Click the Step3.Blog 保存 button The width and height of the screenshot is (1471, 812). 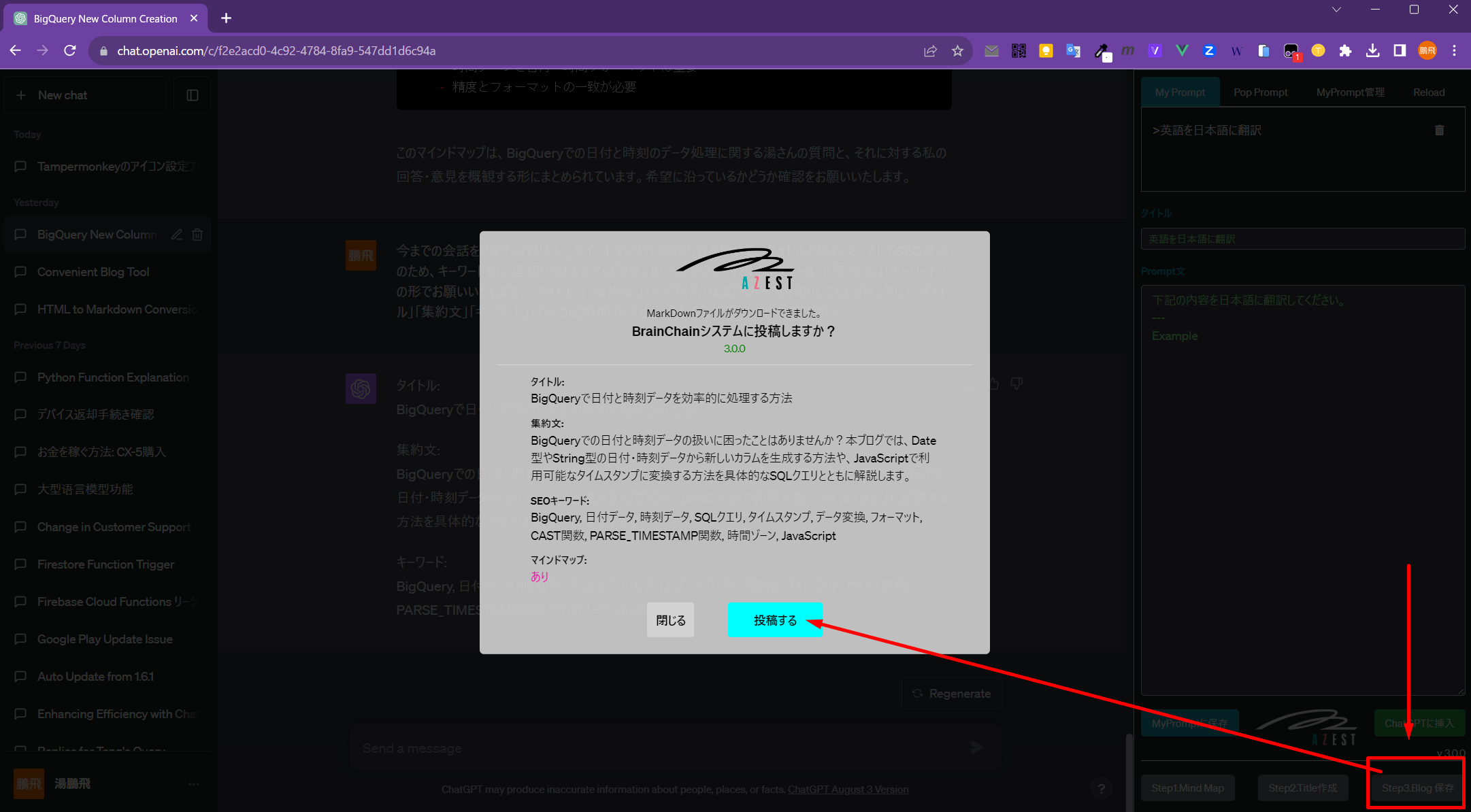[x=1417, y=788]
